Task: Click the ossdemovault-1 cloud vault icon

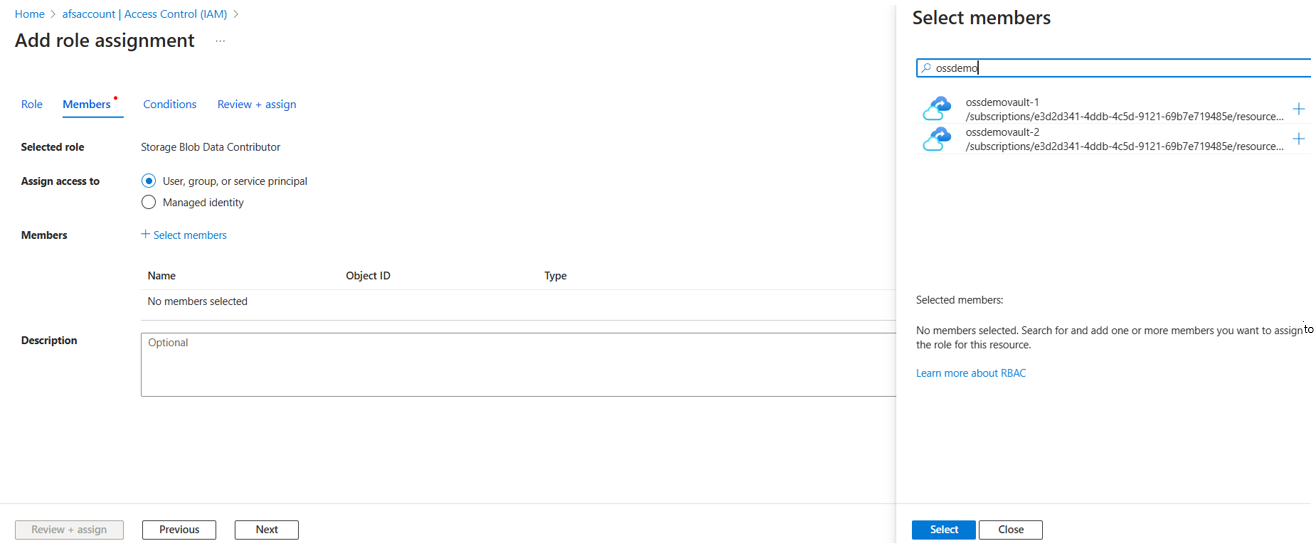Action: (937, 108)
